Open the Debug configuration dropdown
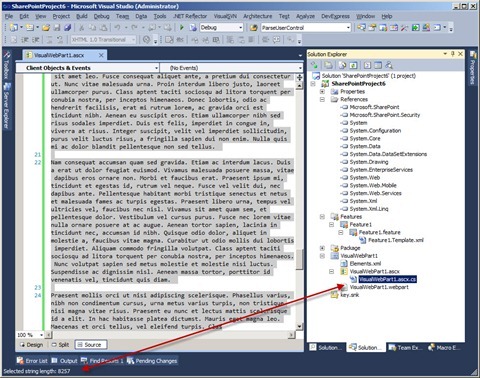The image size is (480, 378). tap(241, 28)
